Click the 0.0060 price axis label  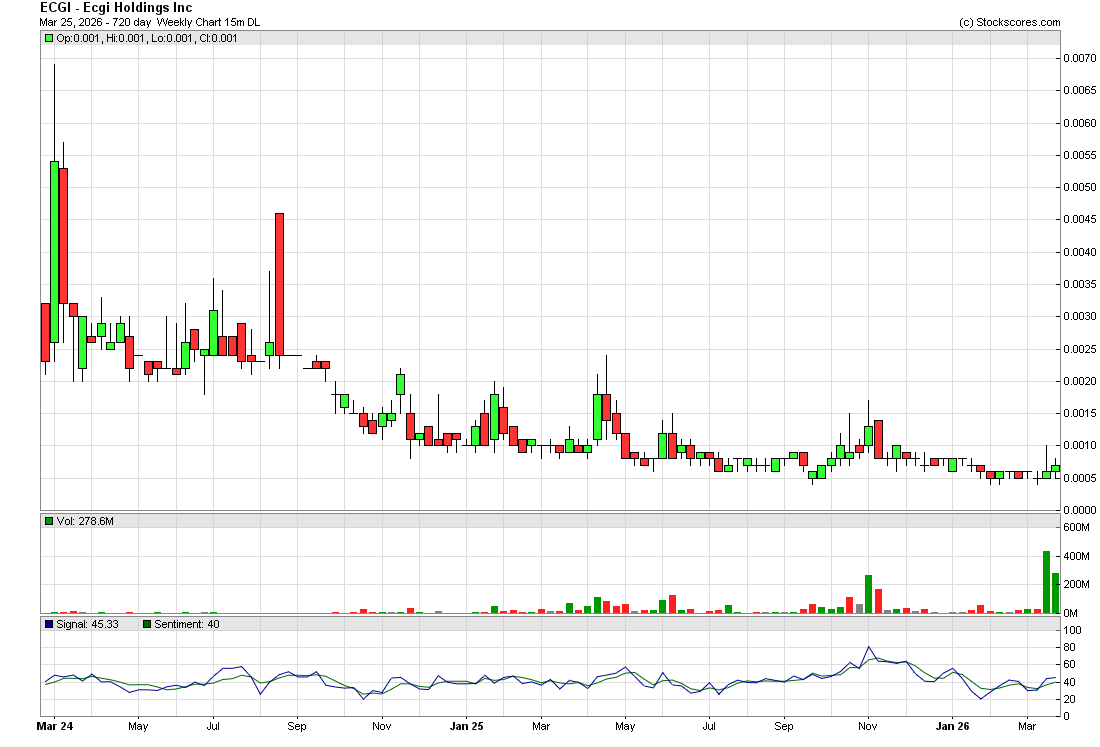pos(1079,123)
